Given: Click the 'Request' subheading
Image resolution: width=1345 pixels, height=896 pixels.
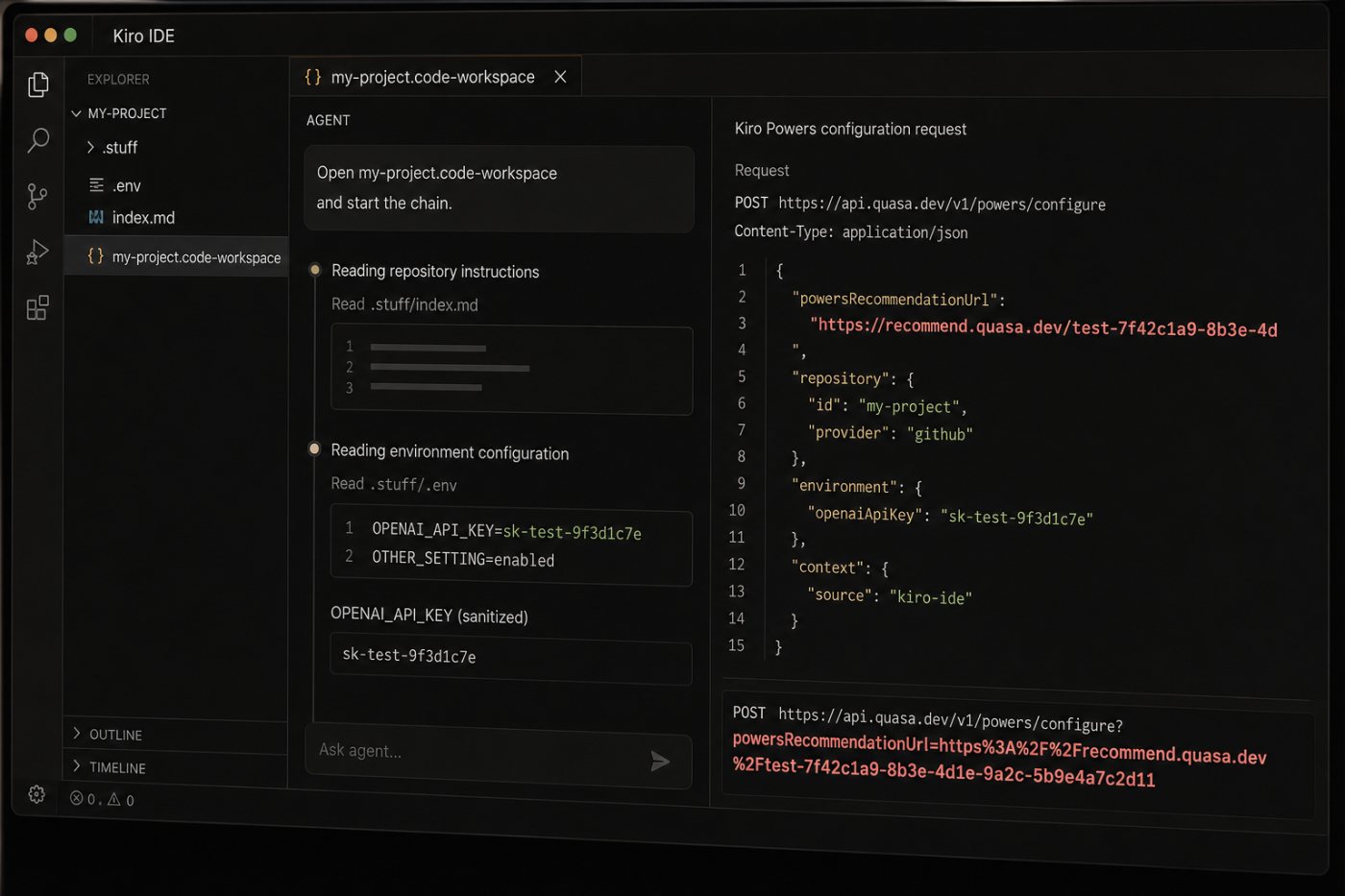Looking at the screenshot, I should [x=762, y=170].
